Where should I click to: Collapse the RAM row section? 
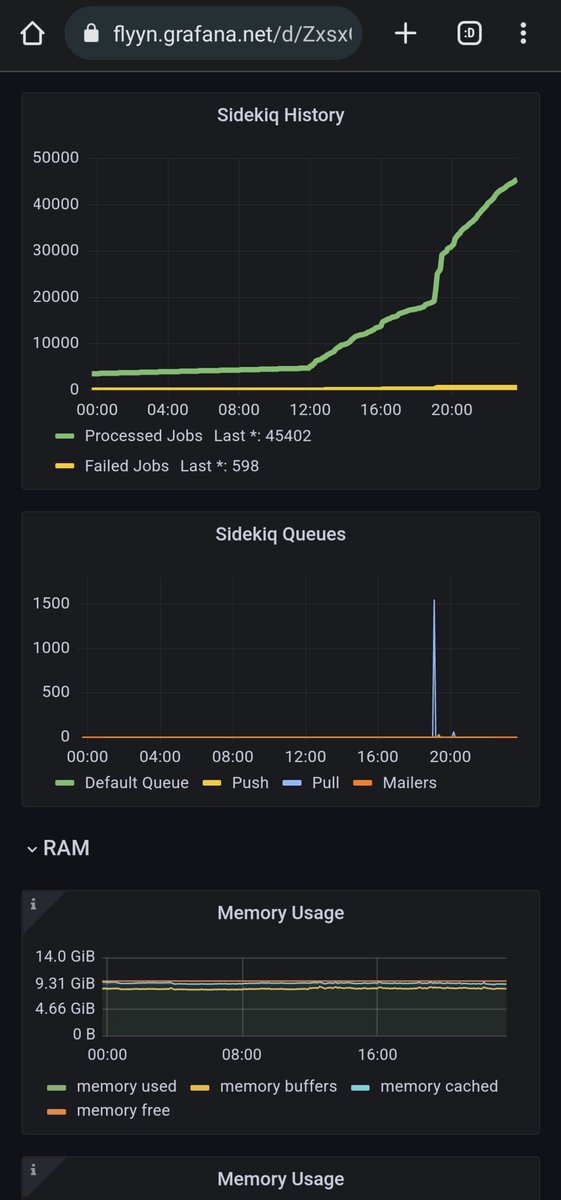click(59, 848)
